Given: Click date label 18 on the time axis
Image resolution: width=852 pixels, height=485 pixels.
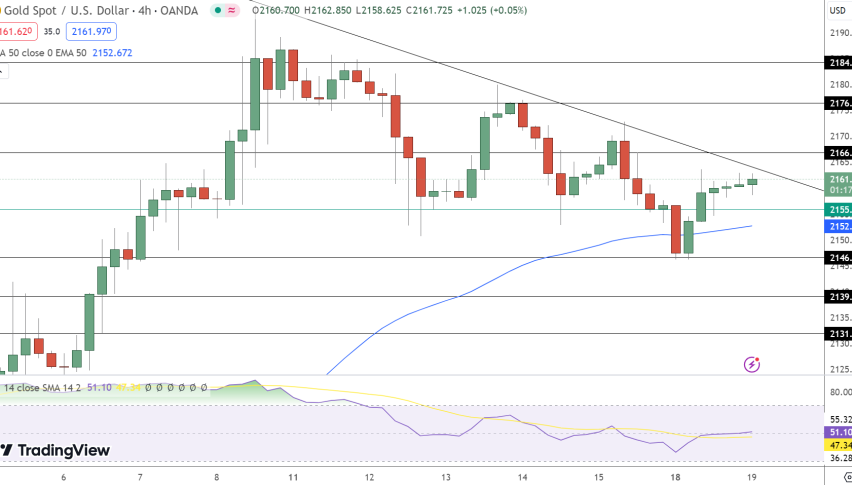Looking at the screenshot, I should click(x=675, y=477).
